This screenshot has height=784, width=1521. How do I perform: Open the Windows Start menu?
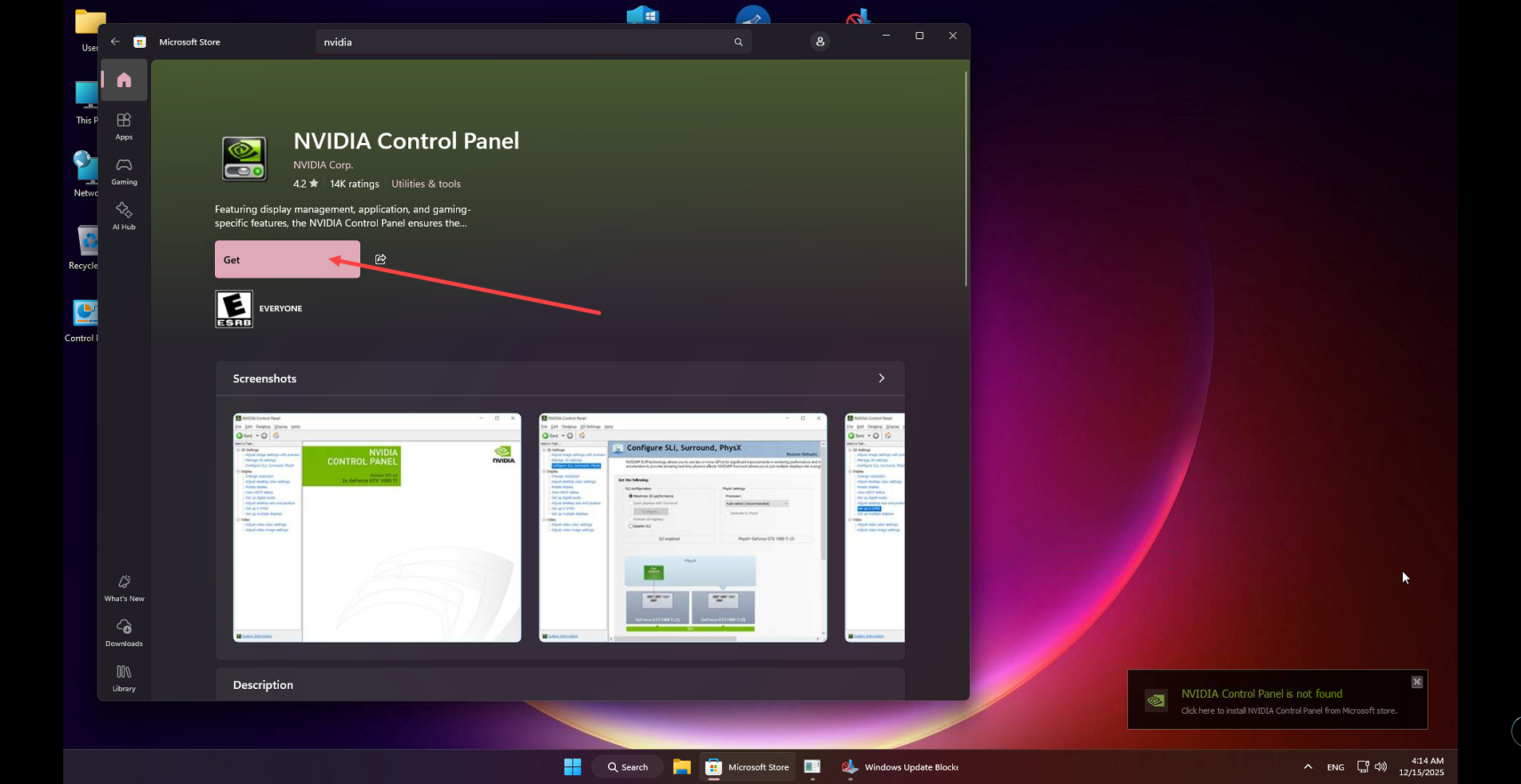point(573,767)
